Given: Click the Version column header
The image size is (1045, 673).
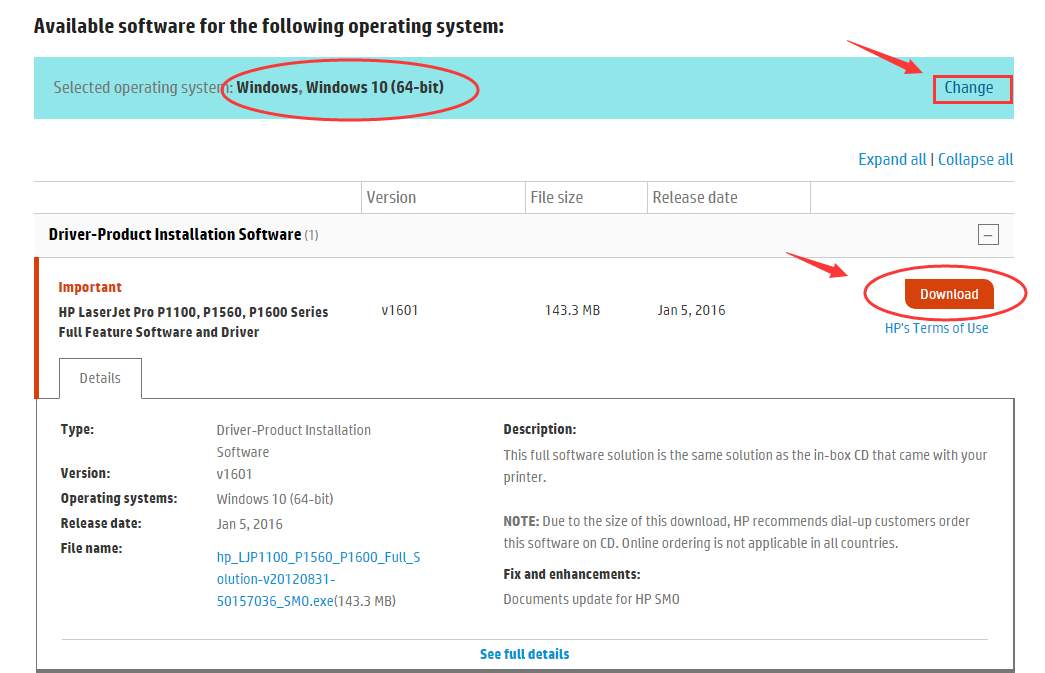Looking at the screenshot, I should click(x=391, y=198).
